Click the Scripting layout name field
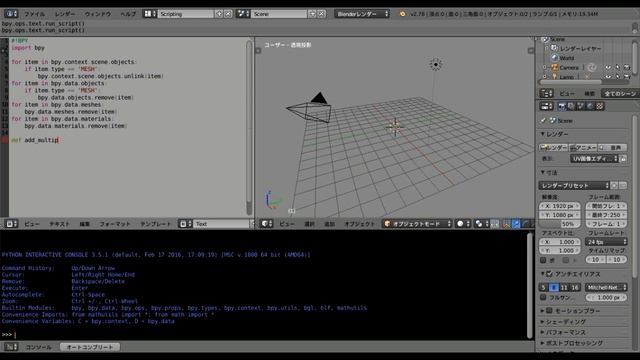Screen dimensions: 640x360 [185, 14]
